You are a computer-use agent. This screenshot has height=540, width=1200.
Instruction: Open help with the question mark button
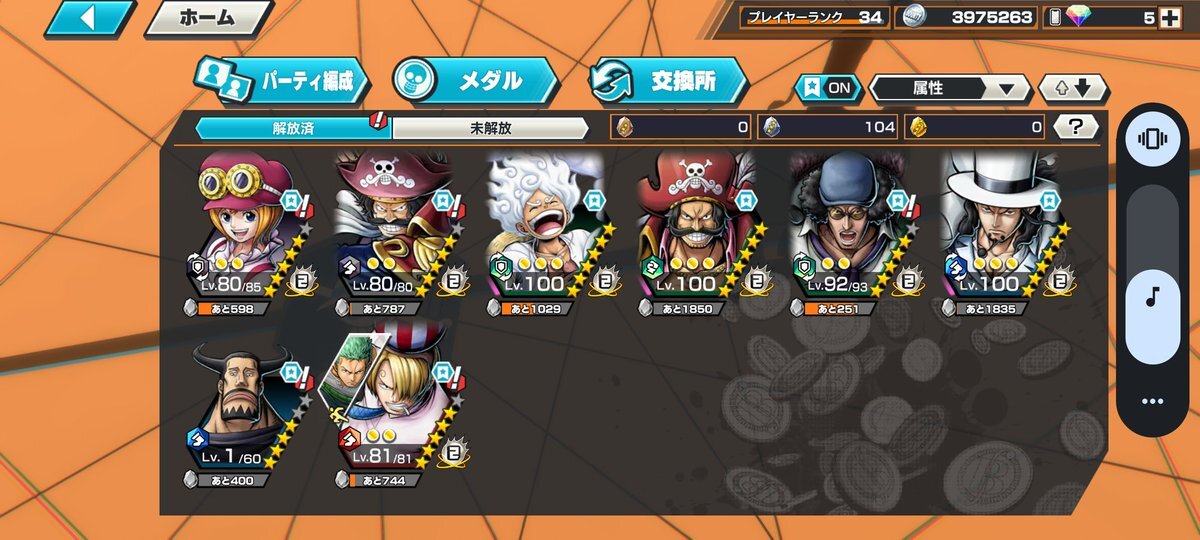(1075, 127)
